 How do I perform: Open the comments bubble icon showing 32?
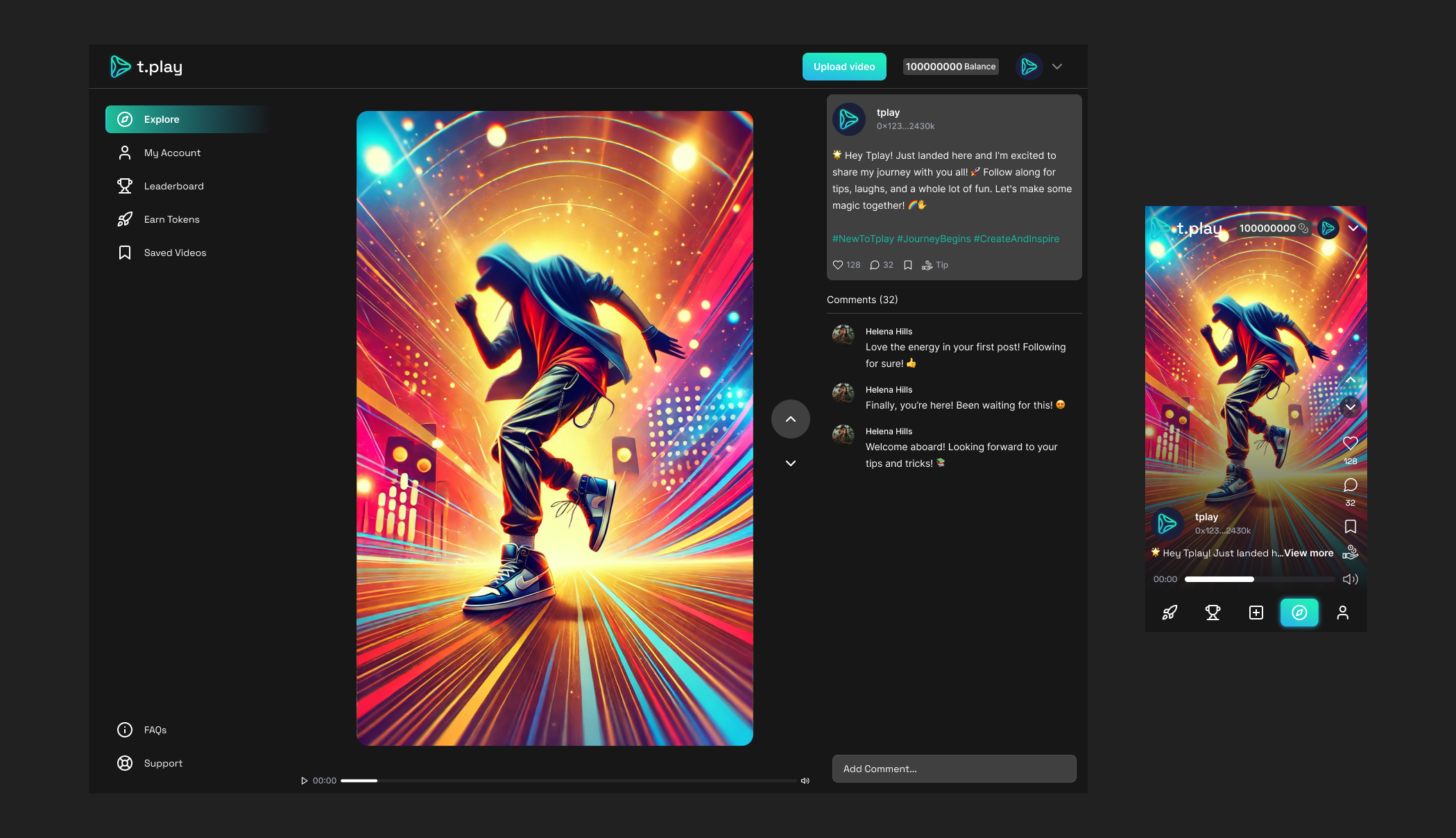[x=875, y=265]
